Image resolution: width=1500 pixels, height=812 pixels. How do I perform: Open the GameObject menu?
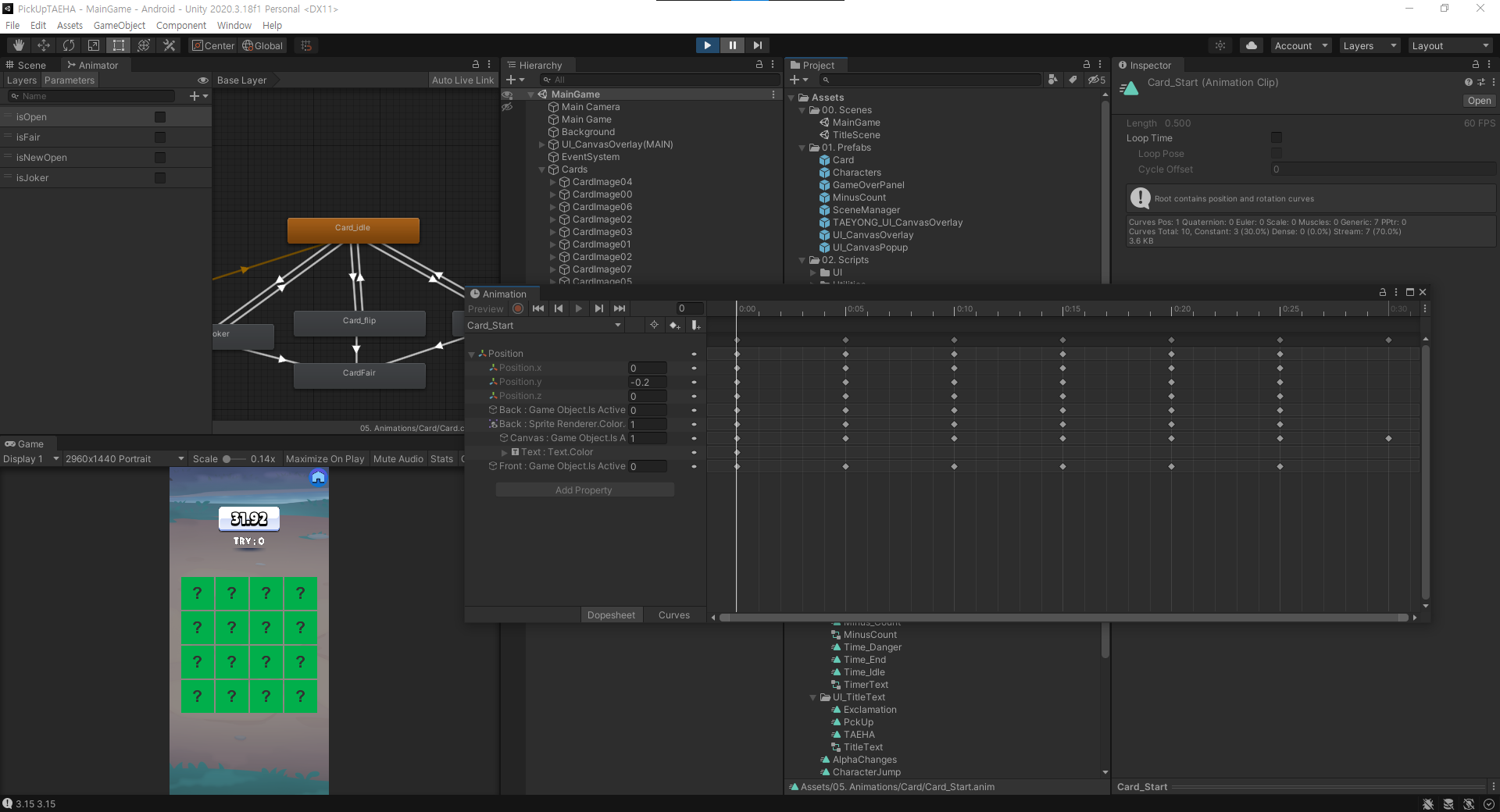[x=119, y=26]
